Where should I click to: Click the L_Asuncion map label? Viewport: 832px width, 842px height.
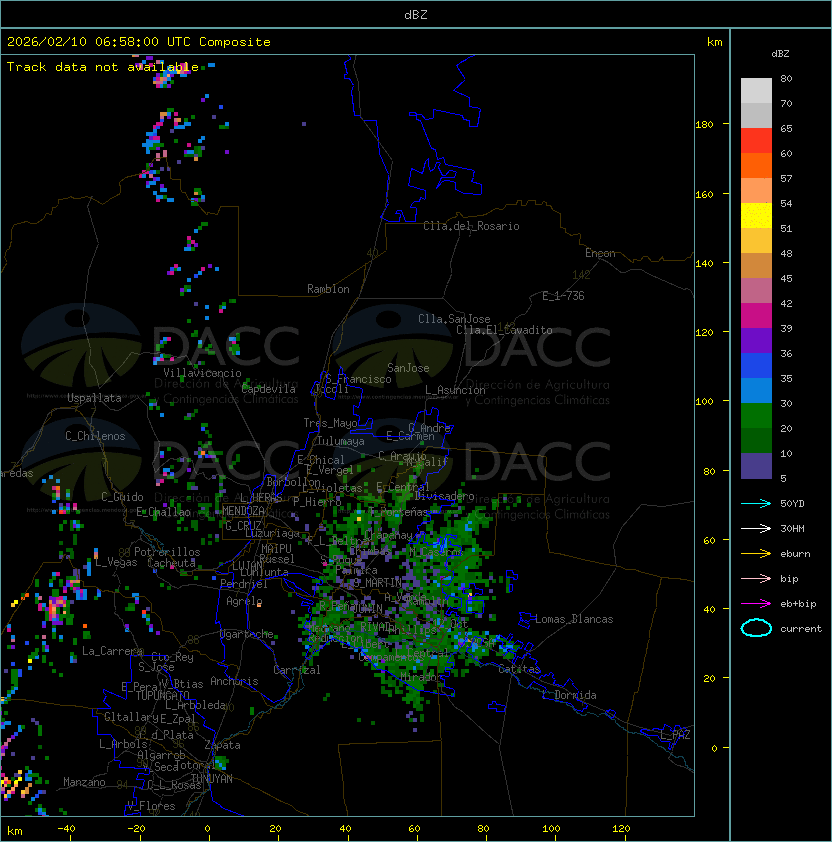(455, 390)
